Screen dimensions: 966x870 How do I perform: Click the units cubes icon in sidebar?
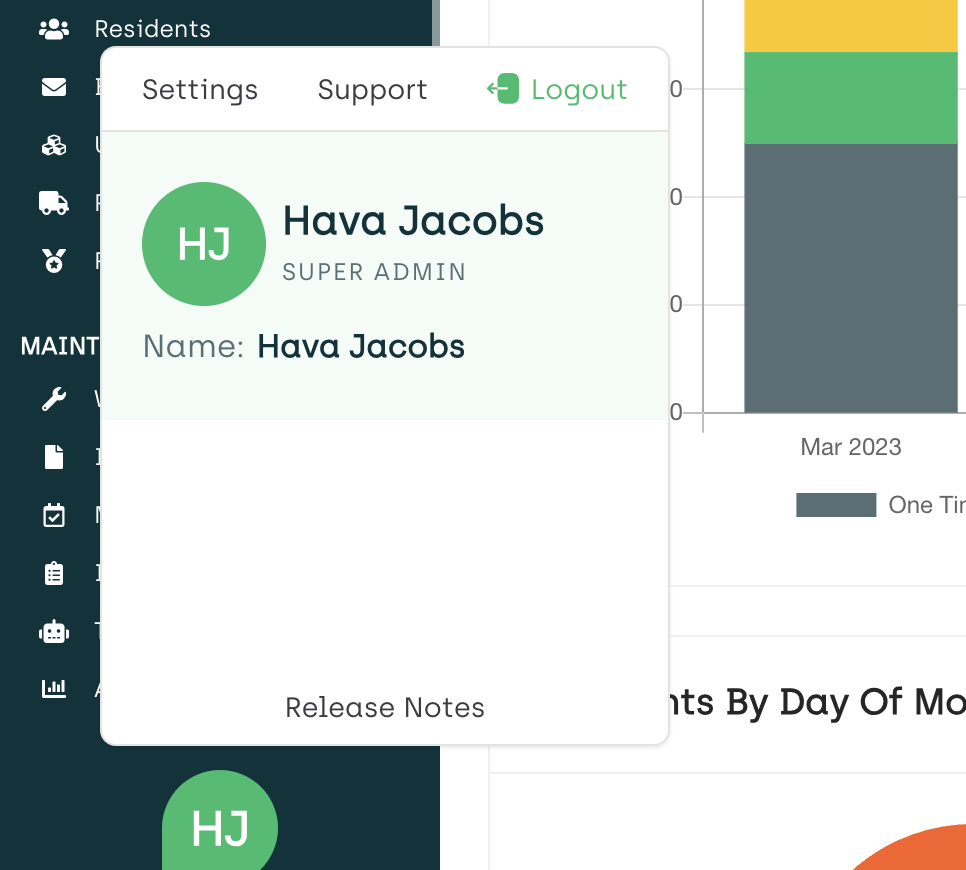click(x=54, y=146)
